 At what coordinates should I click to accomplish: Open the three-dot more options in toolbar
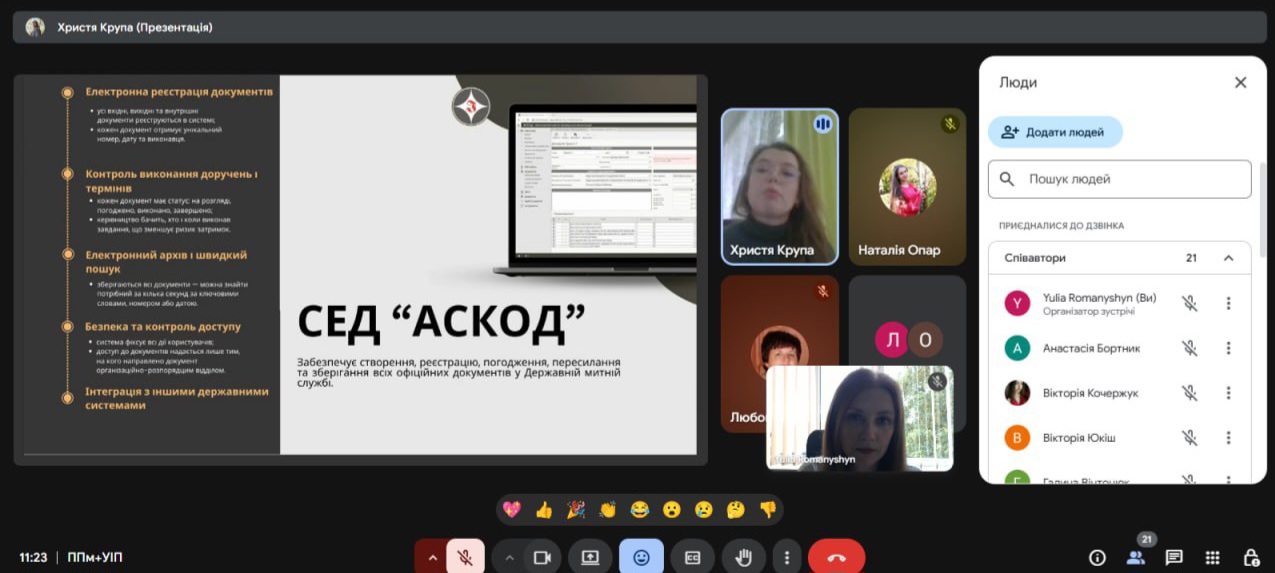point(787,557)
